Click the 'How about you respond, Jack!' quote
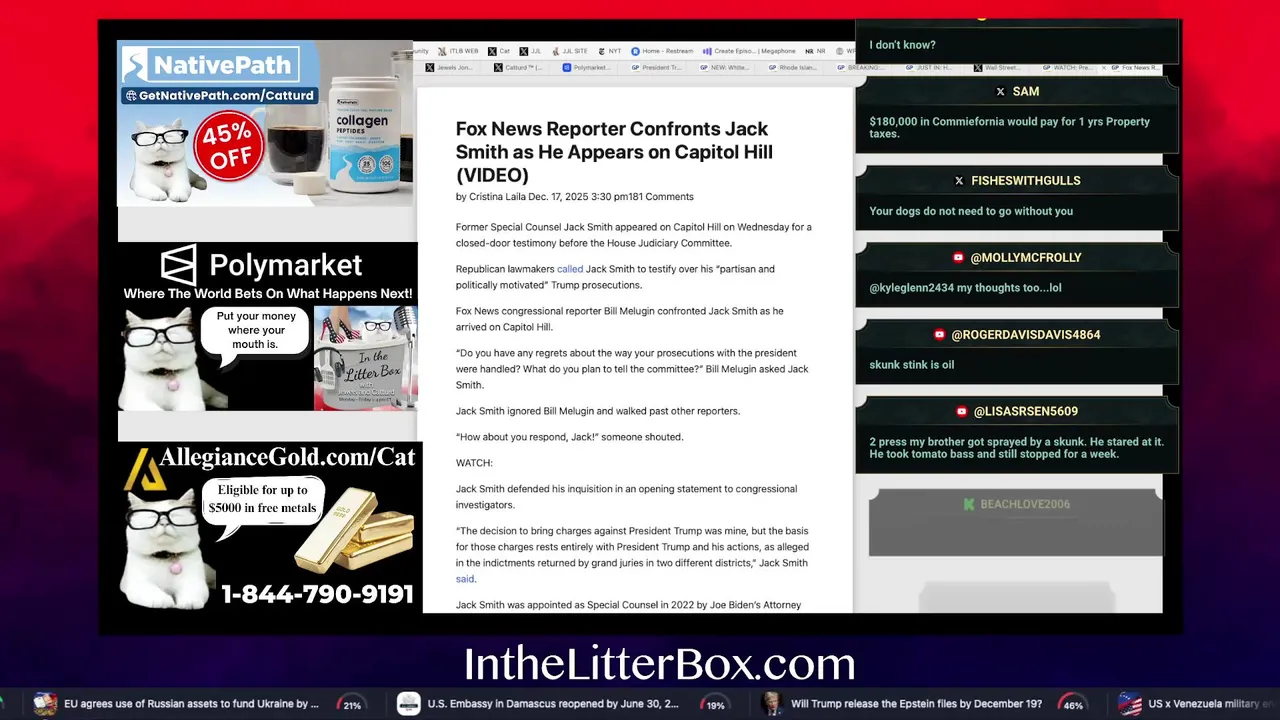1280x720 pixels. point(569,437)
